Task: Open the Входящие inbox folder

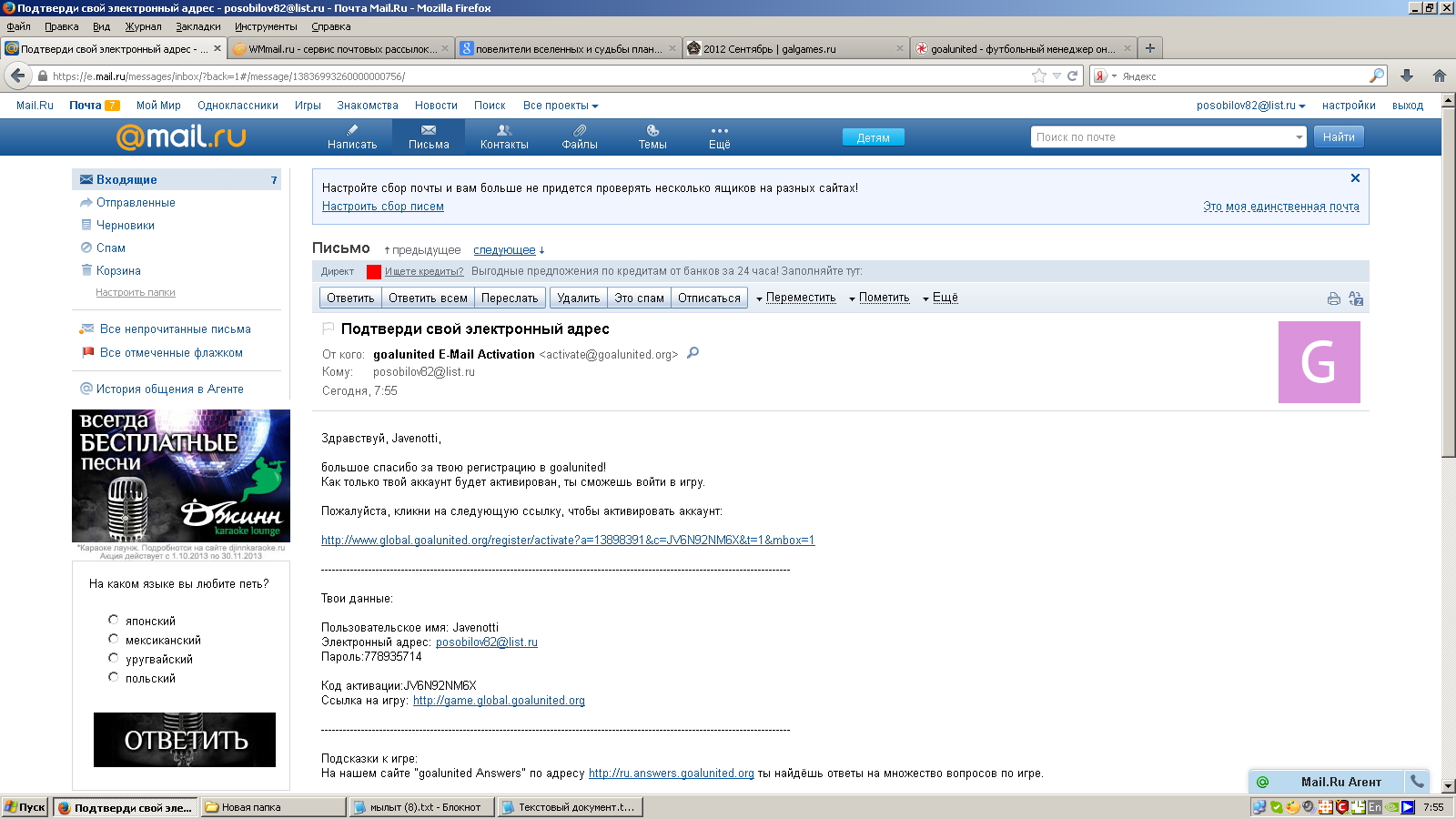Action: (177, 179)
